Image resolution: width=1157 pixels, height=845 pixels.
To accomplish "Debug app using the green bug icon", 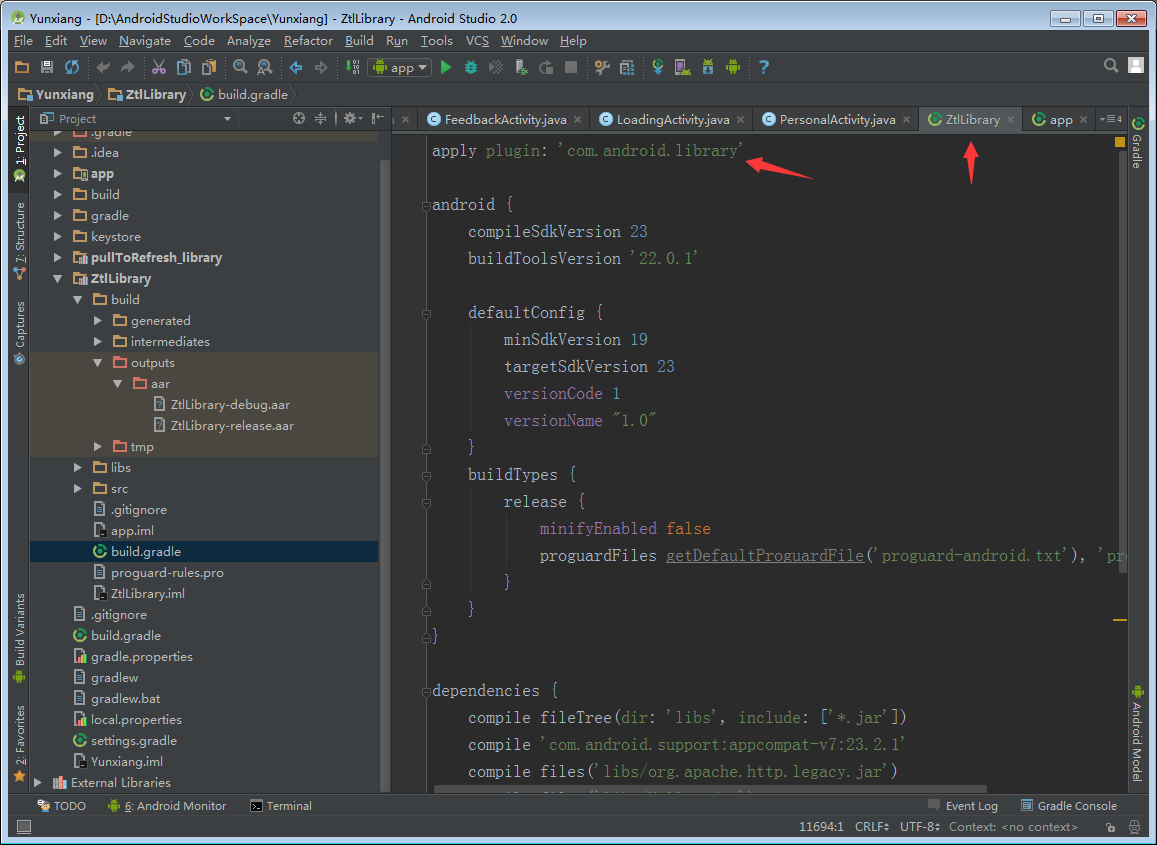I will pos(471,67).
